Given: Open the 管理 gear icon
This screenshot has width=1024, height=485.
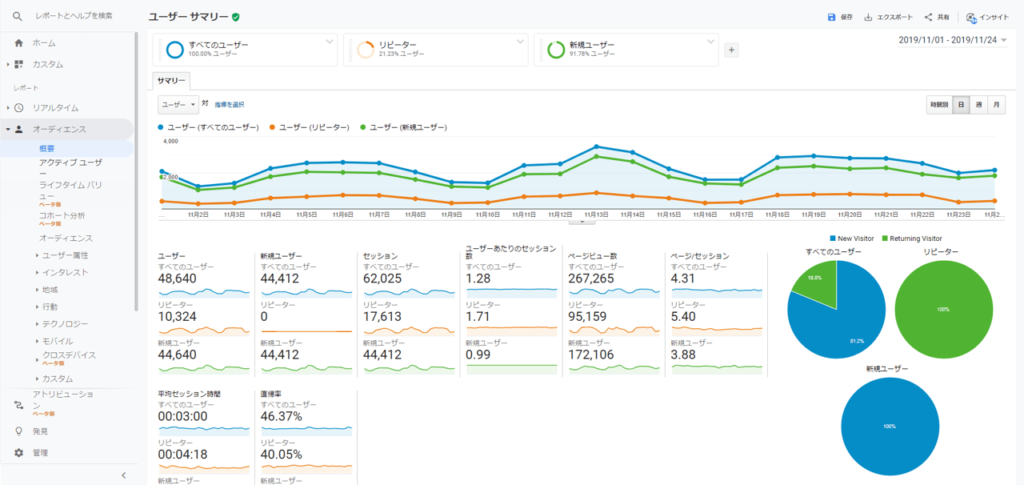Looking at the screenshot, I should (18, 453).
